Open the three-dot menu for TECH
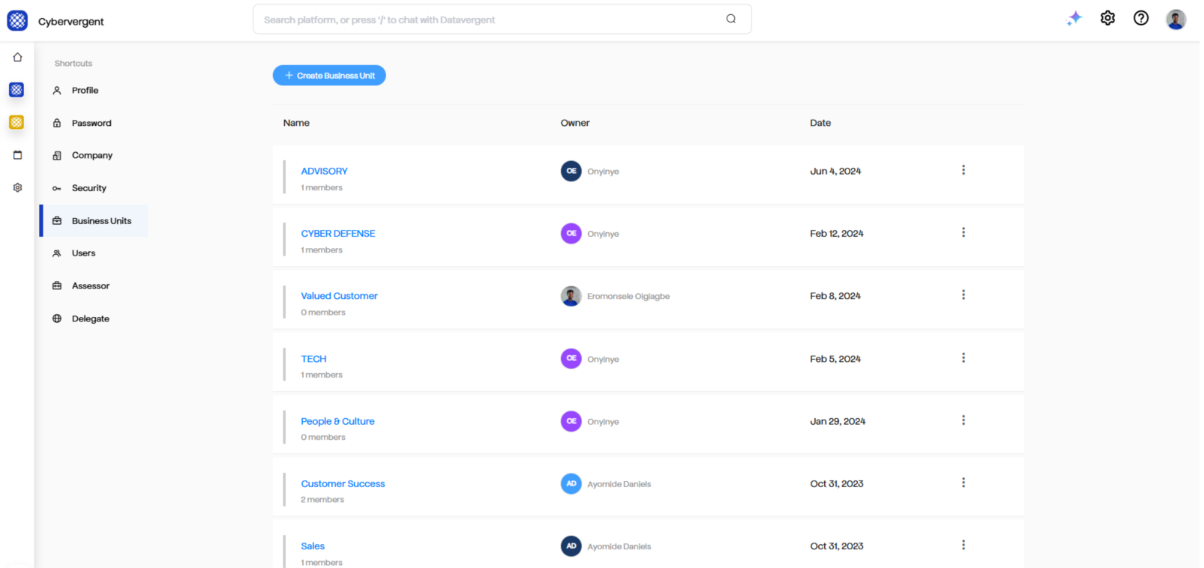The image size is (1204, 568). [x=963, y=358]
